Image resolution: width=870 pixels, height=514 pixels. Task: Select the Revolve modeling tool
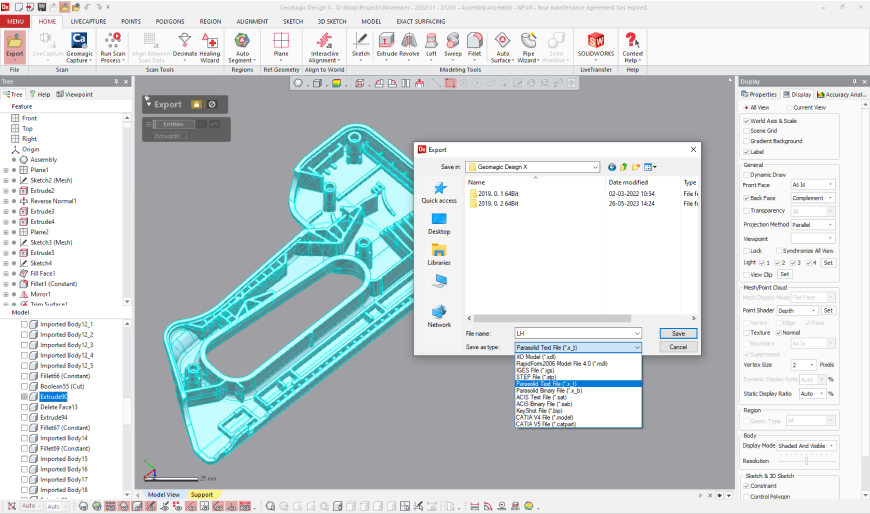coord(409,46)
